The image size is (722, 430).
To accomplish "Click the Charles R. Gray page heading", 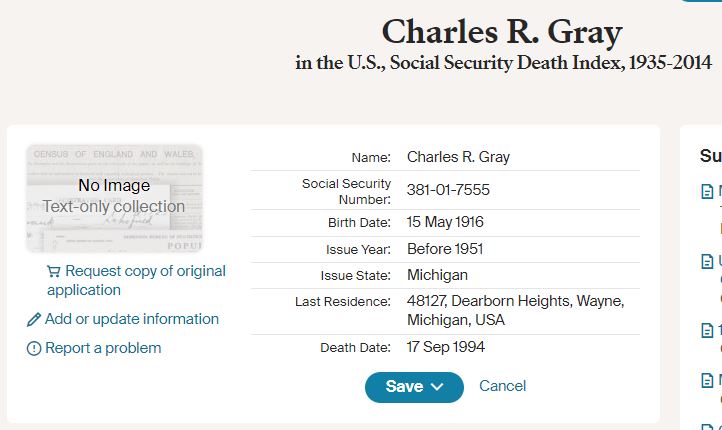I will coord(502,32).
